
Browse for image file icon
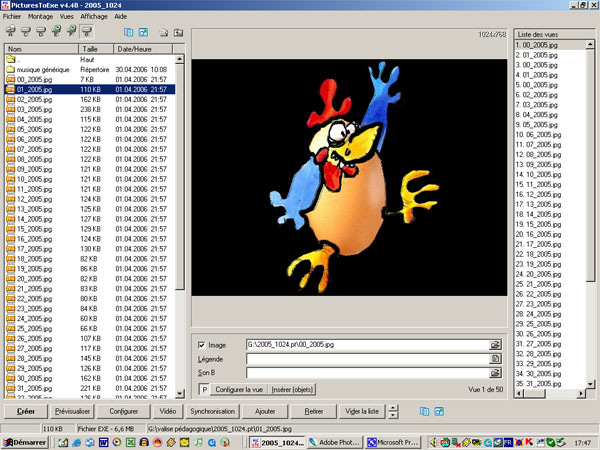coord(495,345)
